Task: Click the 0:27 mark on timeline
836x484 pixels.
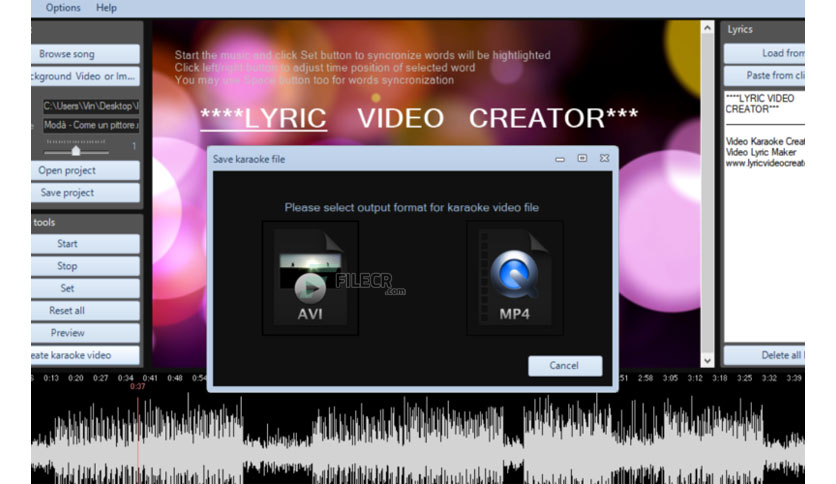Action: point(101,378)
